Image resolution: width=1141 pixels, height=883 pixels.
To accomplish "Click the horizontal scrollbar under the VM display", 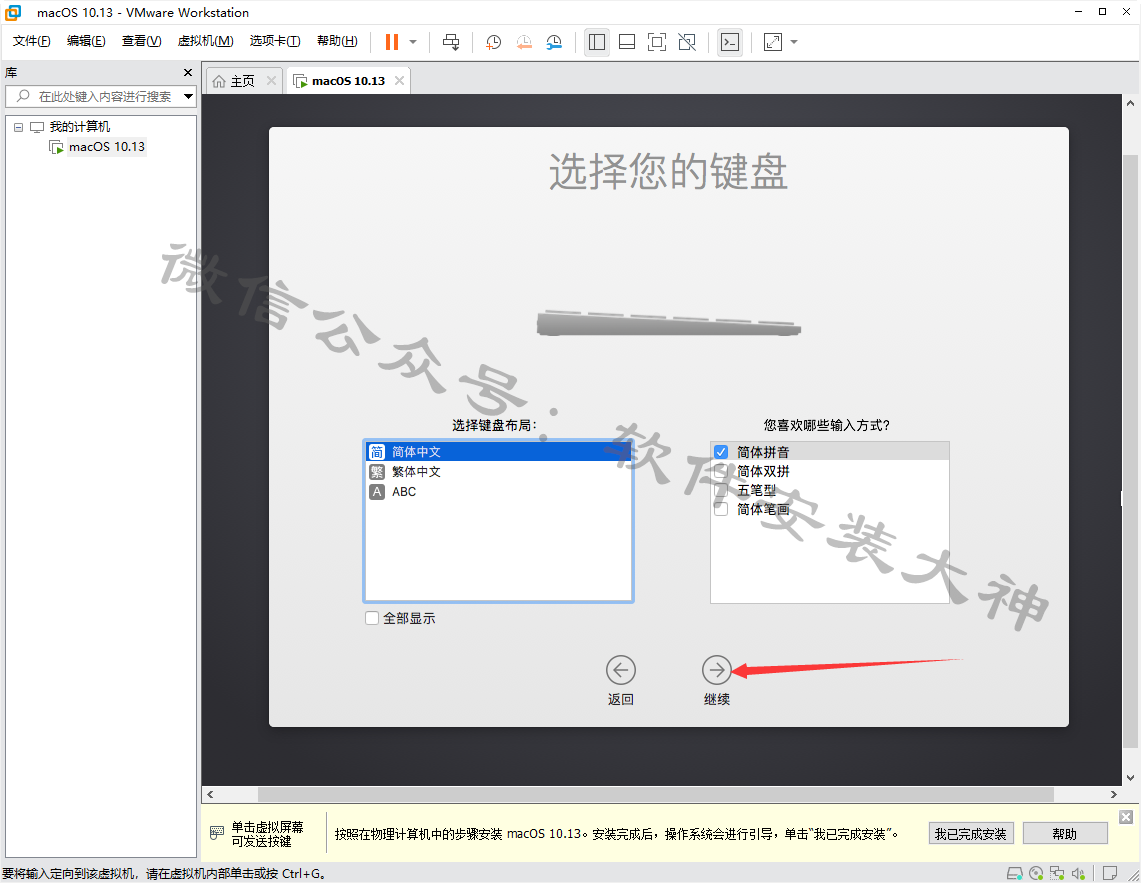I will [x=655, y=794].
